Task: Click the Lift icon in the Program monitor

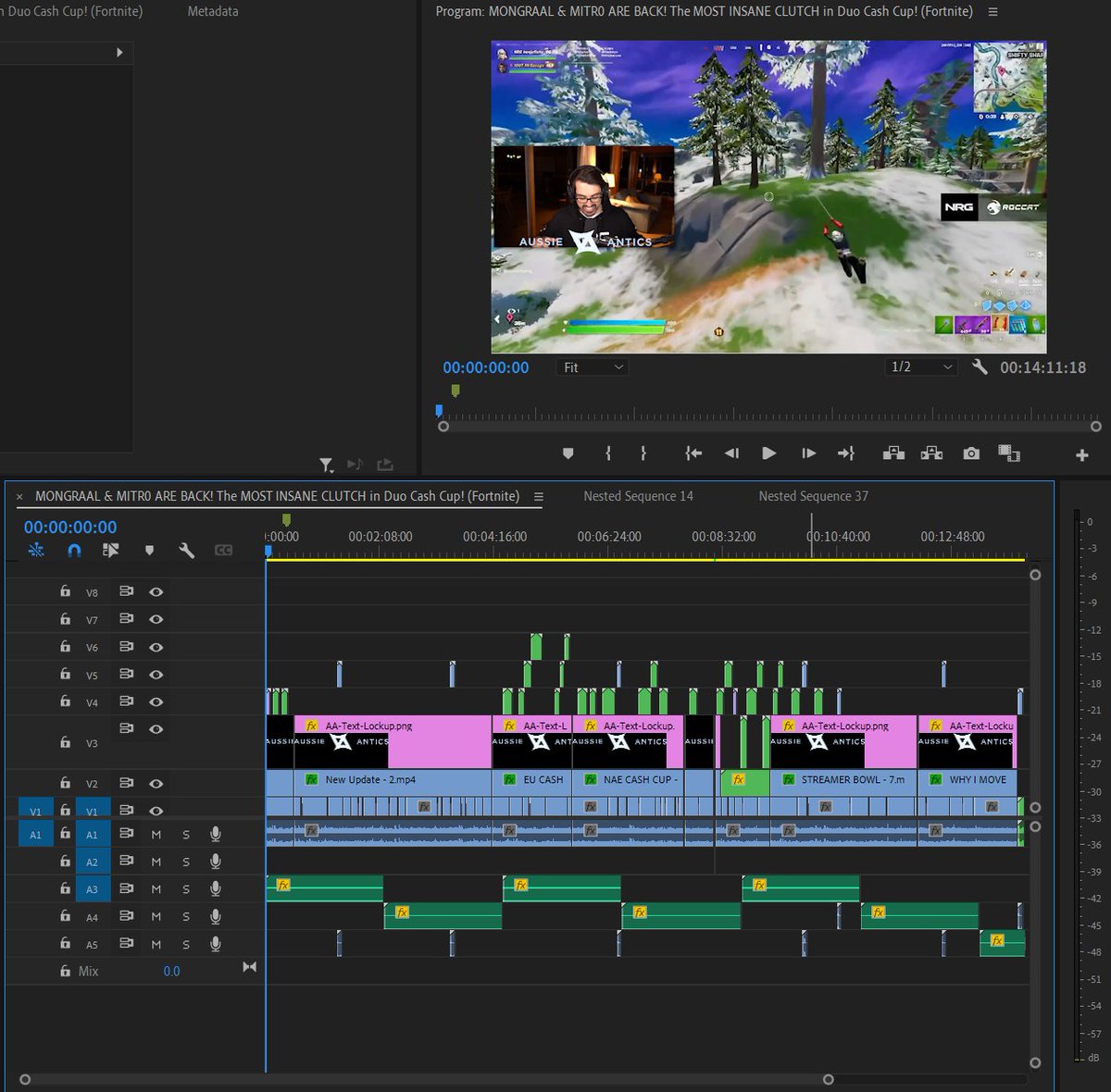Action: point(893,453)
